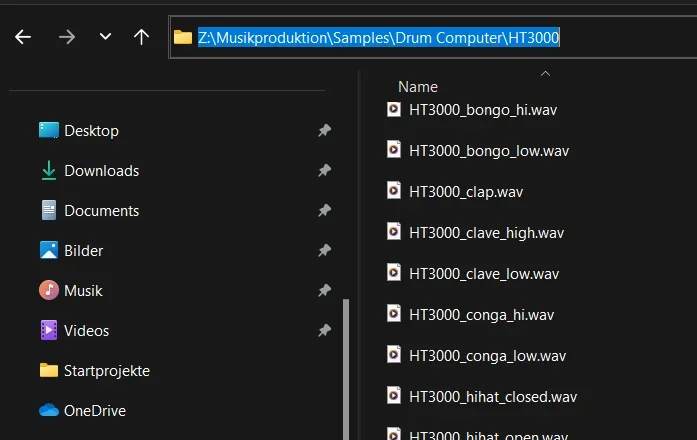Click file icon of HT3000_conga_low.wav

tap(394, 355)
